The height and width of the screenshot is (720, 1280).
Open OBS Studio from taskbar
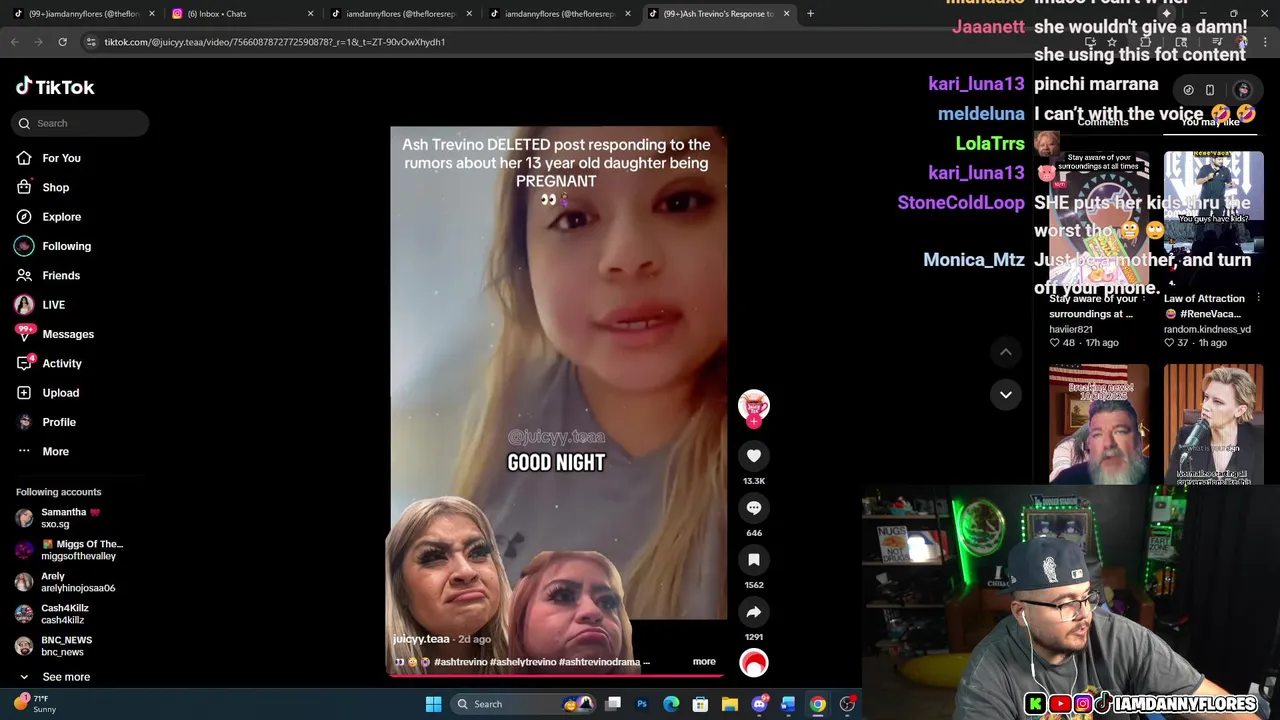point(847,704)
